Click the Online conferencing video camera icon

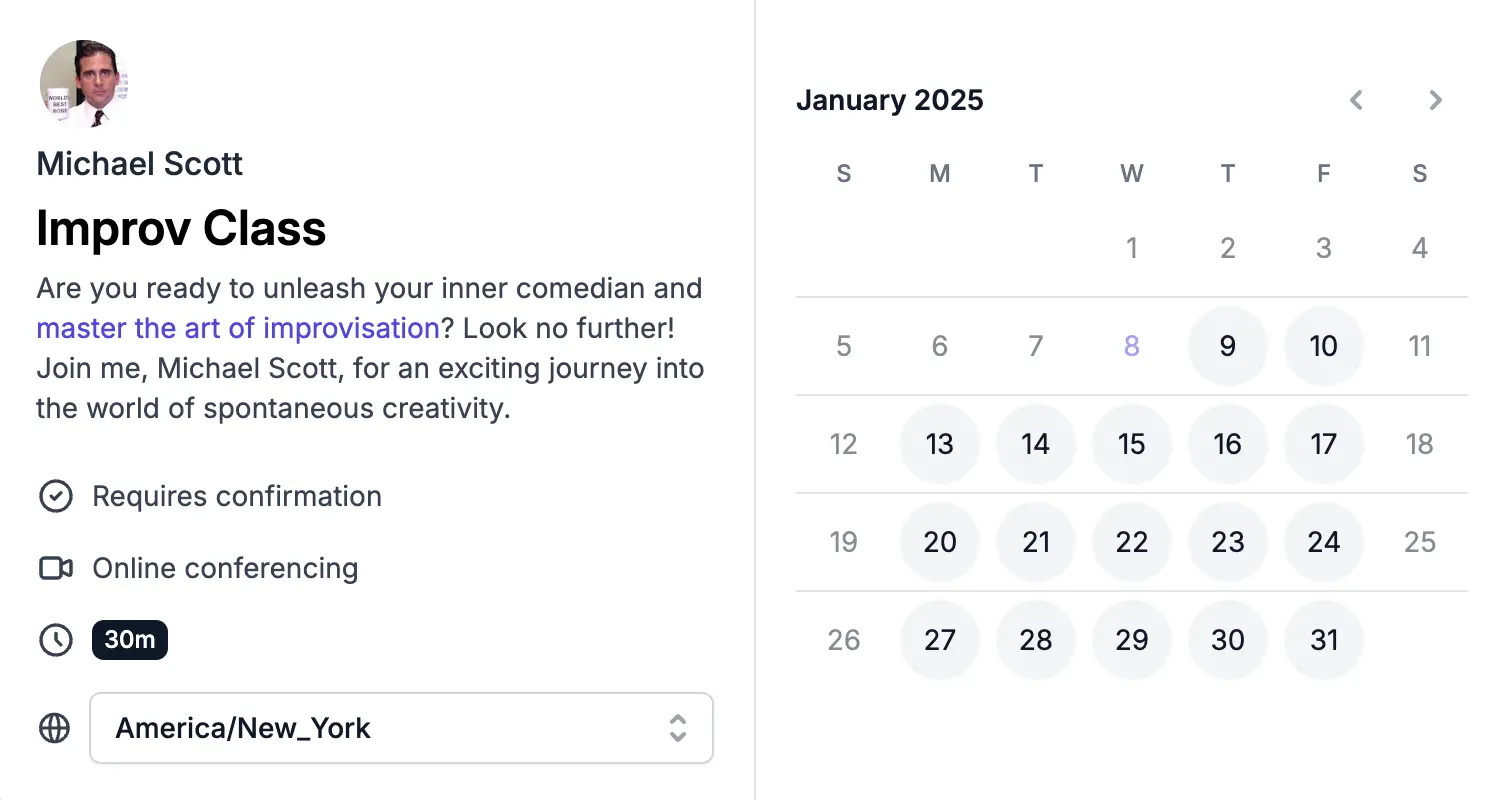click(x=55, y=568)
